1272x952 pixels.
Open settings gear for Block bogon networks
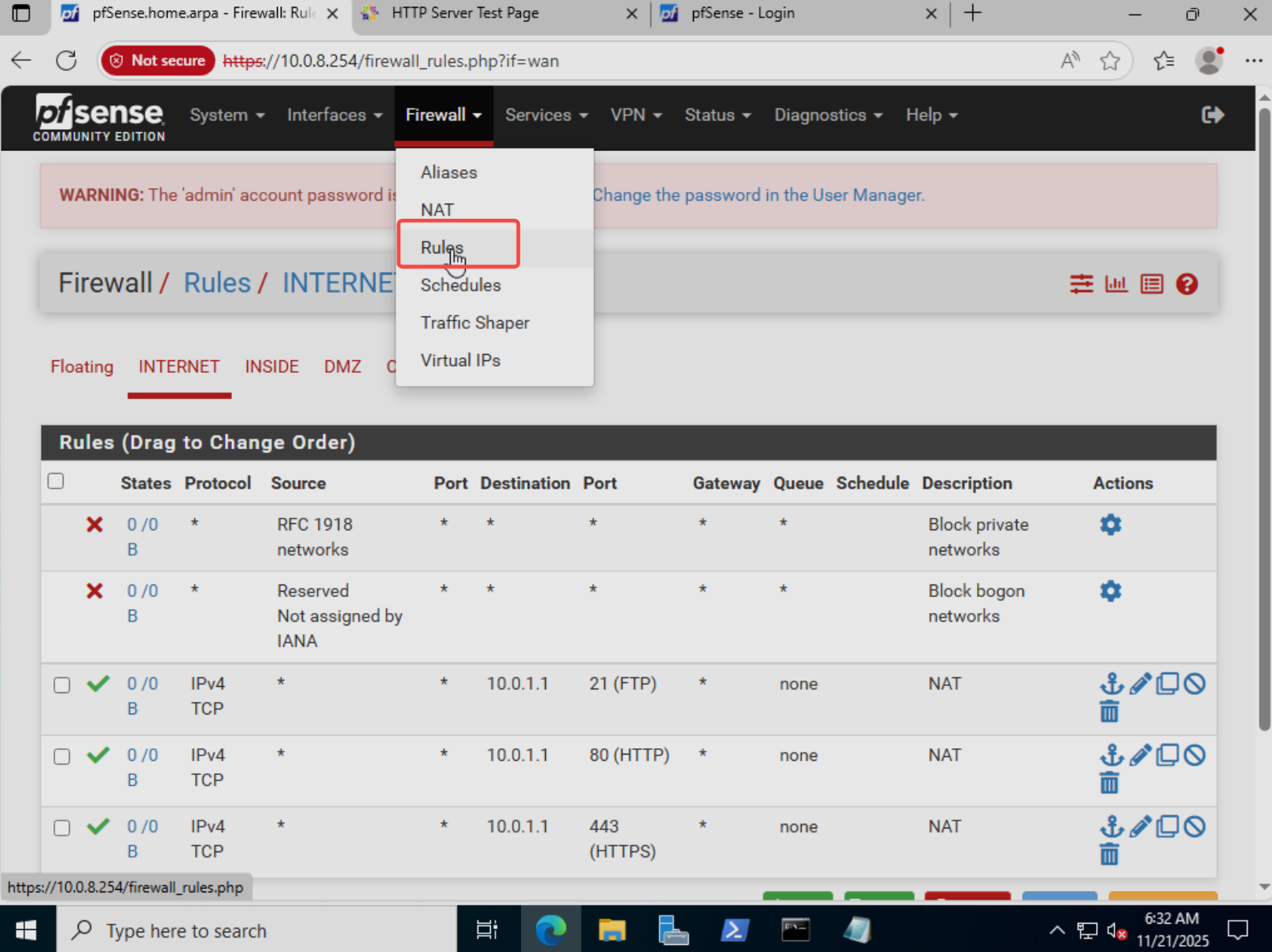1110,590
